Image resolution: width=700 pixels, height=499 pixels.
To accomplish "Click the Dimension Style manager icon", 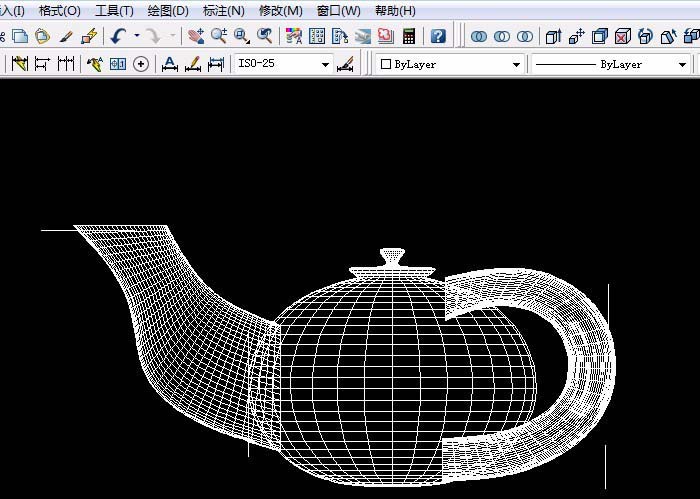I will (x=345, y=64).
